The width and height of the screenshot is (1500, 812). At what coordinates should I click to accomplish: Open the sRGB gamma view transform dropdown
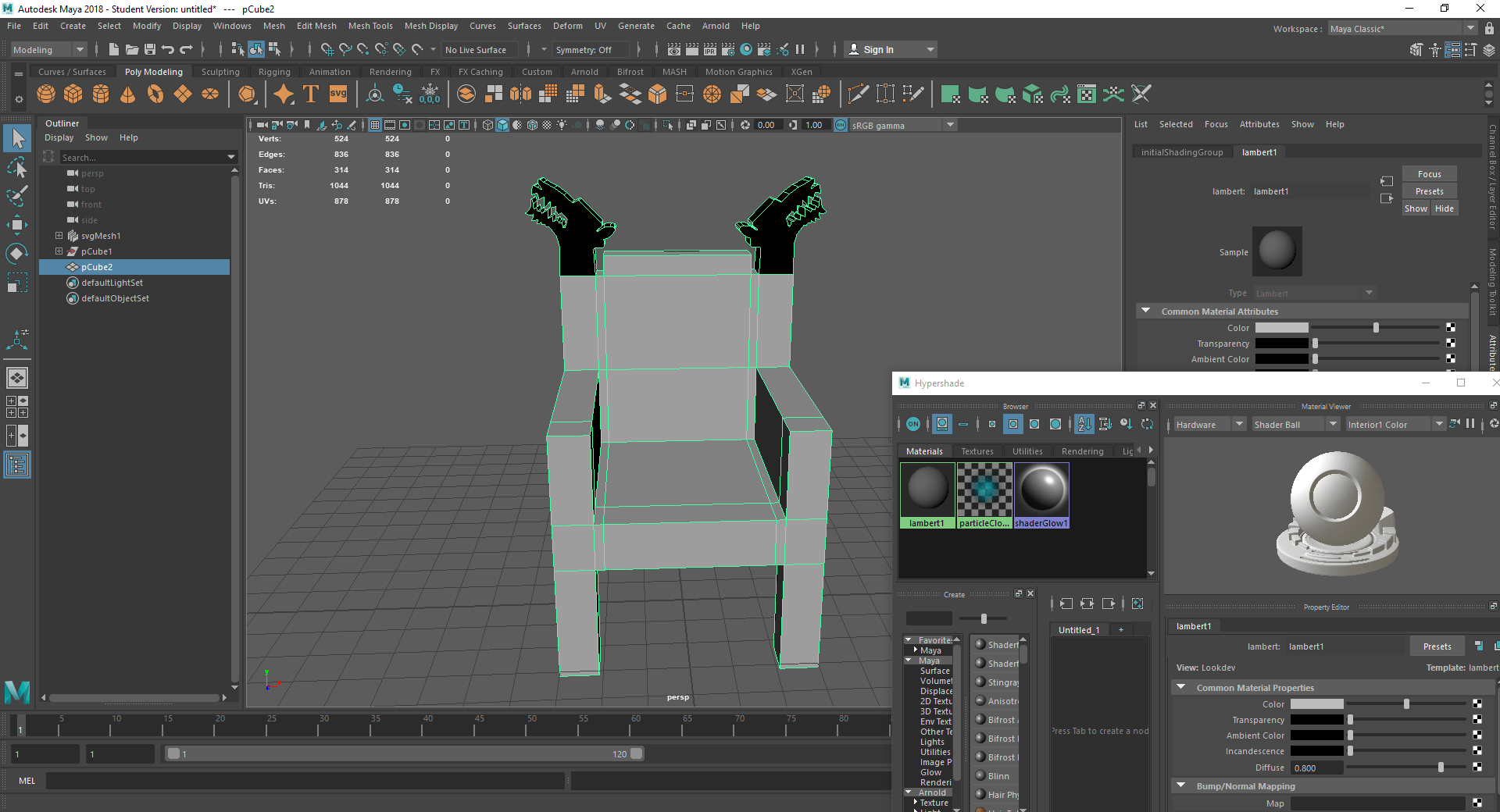(903, 125)
